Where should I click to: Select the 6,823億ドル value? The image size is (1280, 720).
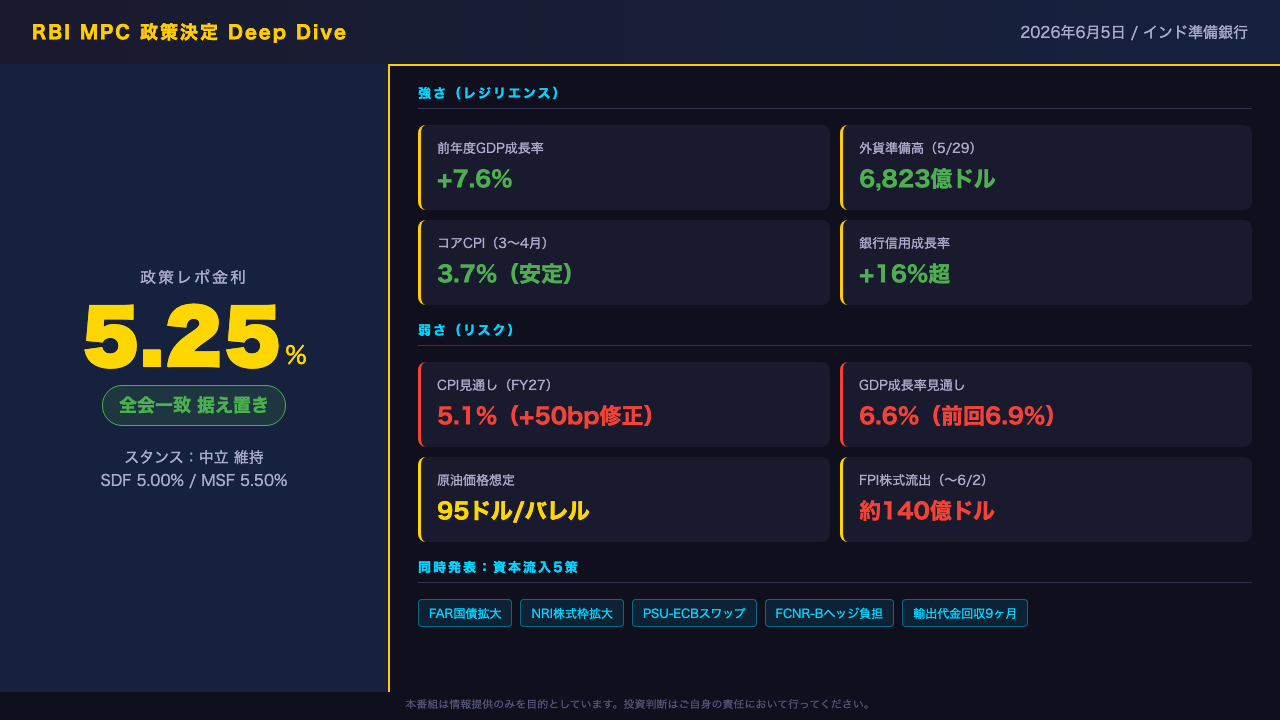click(x=927, y=179)
